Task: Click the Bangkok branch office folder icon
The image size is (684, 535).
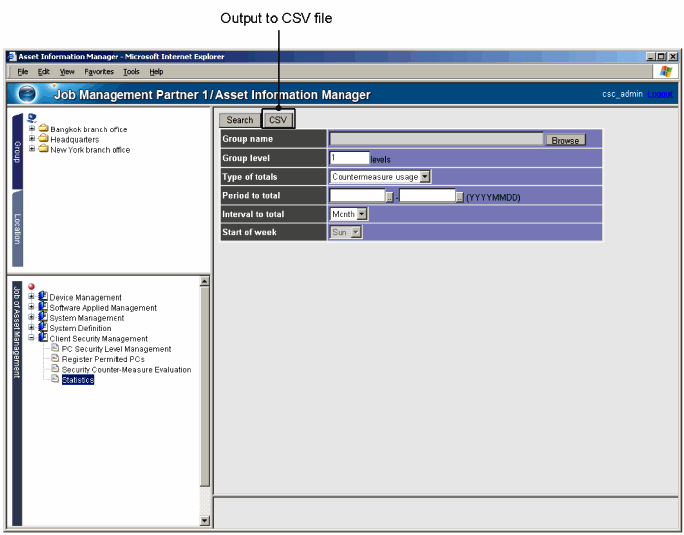Action: 44,129
